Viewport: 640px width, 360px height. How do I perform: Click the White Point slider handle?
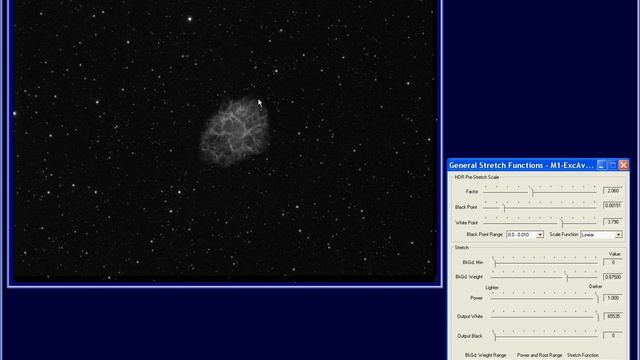pos(562,222)
